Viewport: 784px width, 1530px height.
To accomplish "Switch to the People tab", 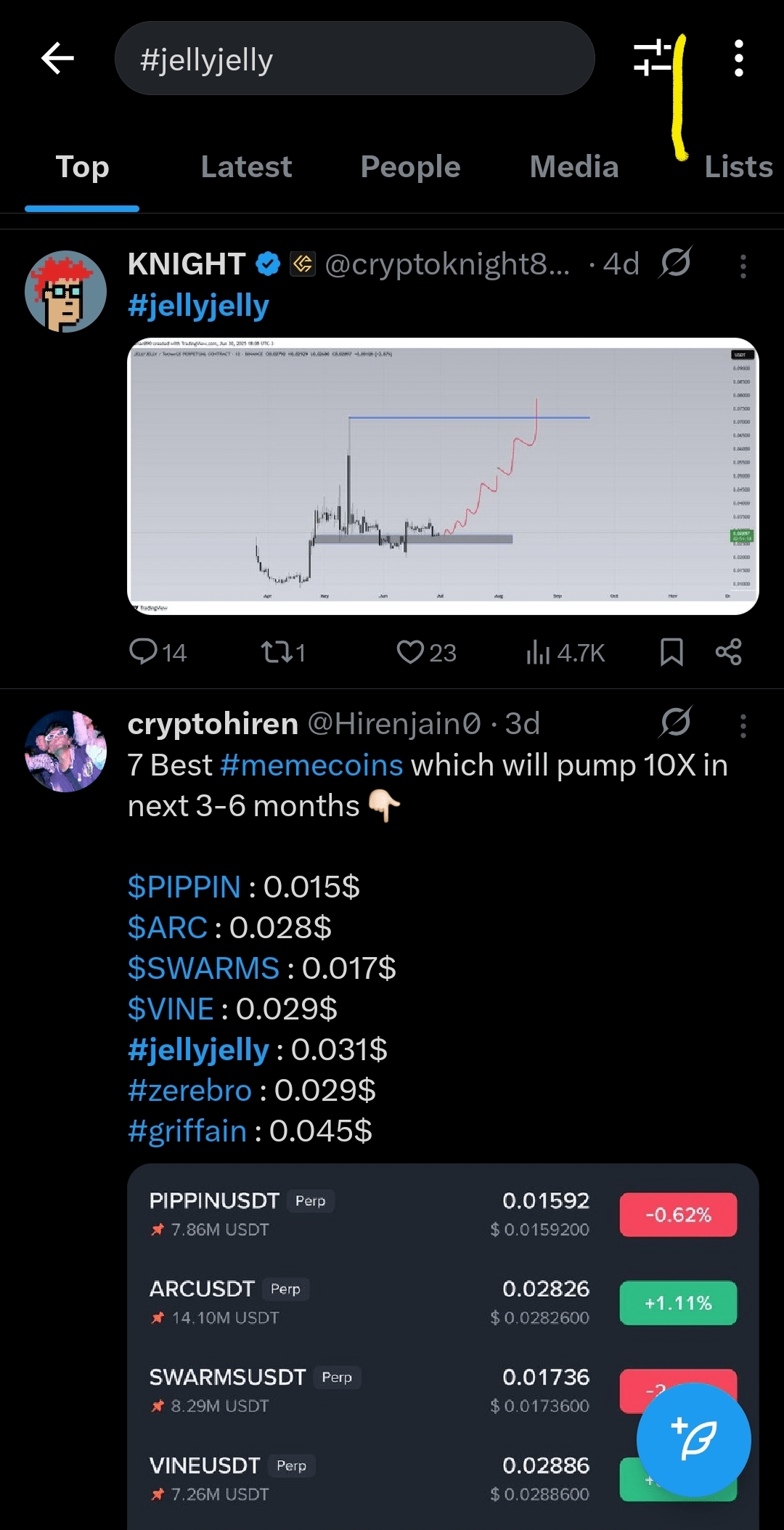I will click(410, 167).
